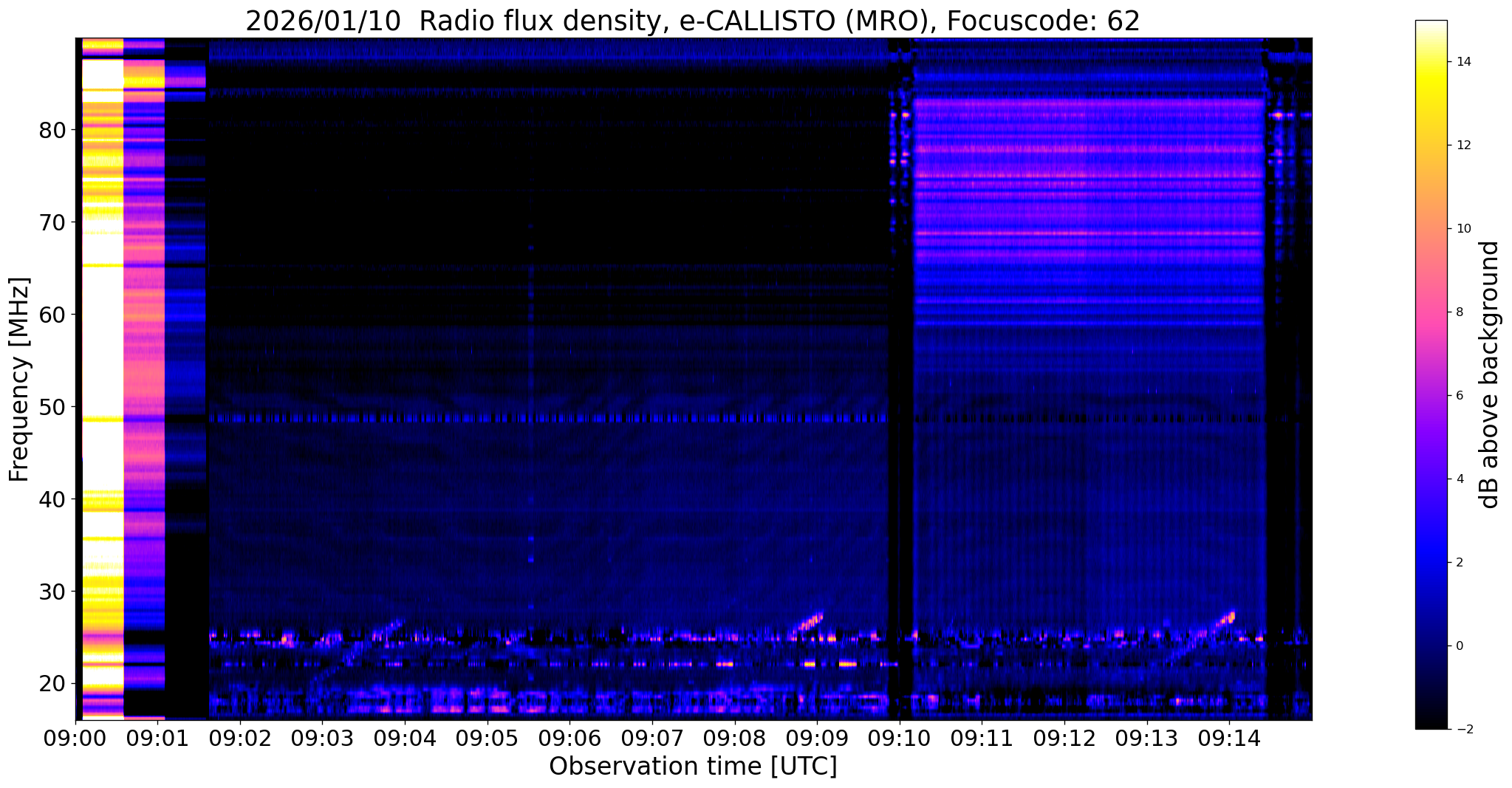Click the 40 MHz frequency tick label

coord(52,499)
